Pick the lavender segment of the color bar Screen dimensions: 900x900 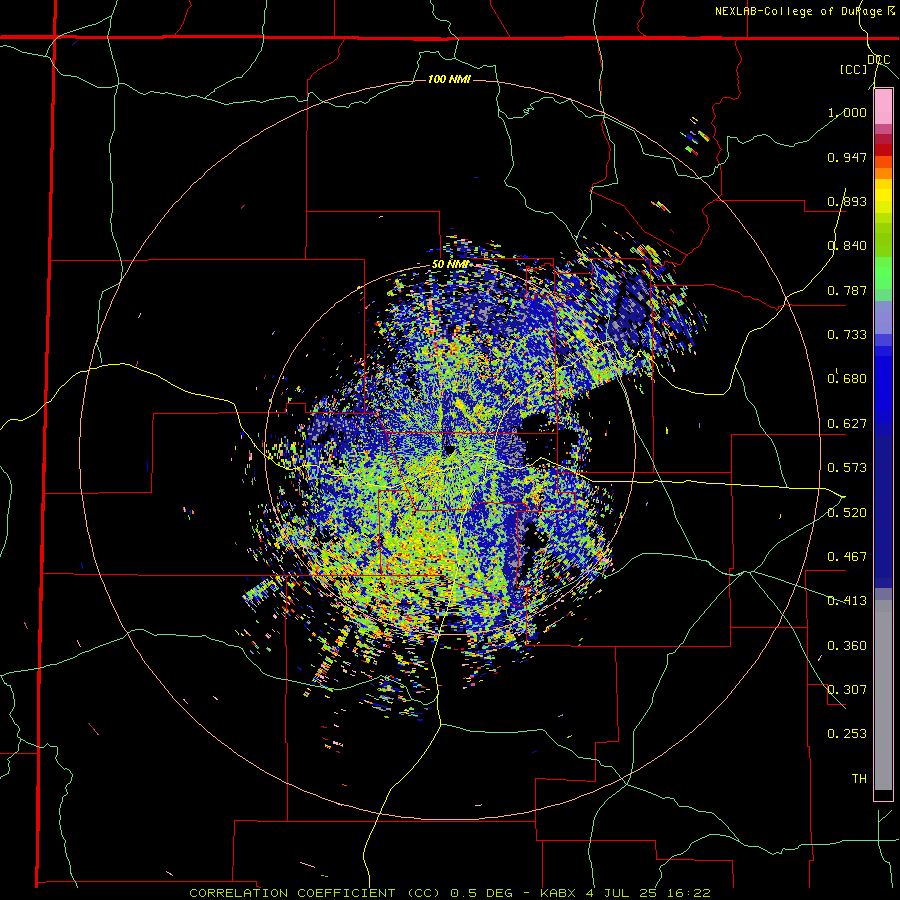point(883,318)
